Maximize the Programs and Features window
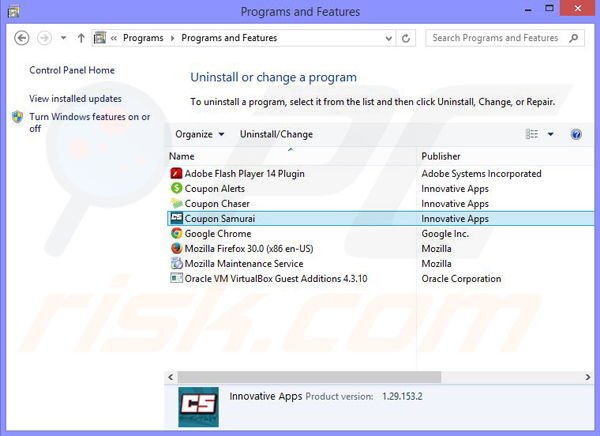This screenshot has width=600, height=436. [x=549, y=8]
